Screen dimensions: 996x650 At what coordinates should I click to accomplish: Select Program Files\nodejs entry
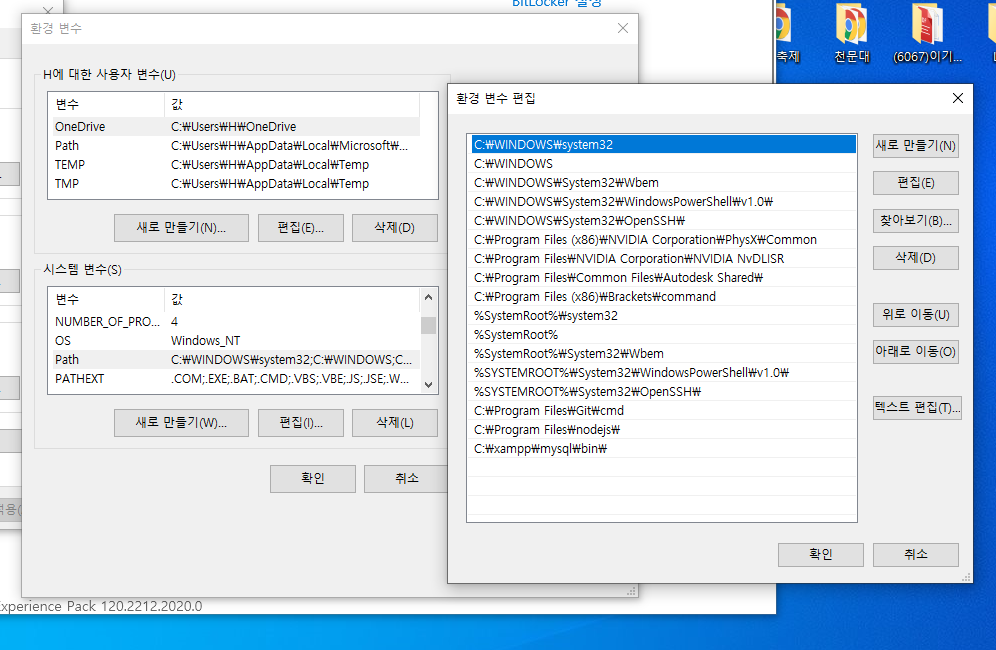[x=663, y=430]
